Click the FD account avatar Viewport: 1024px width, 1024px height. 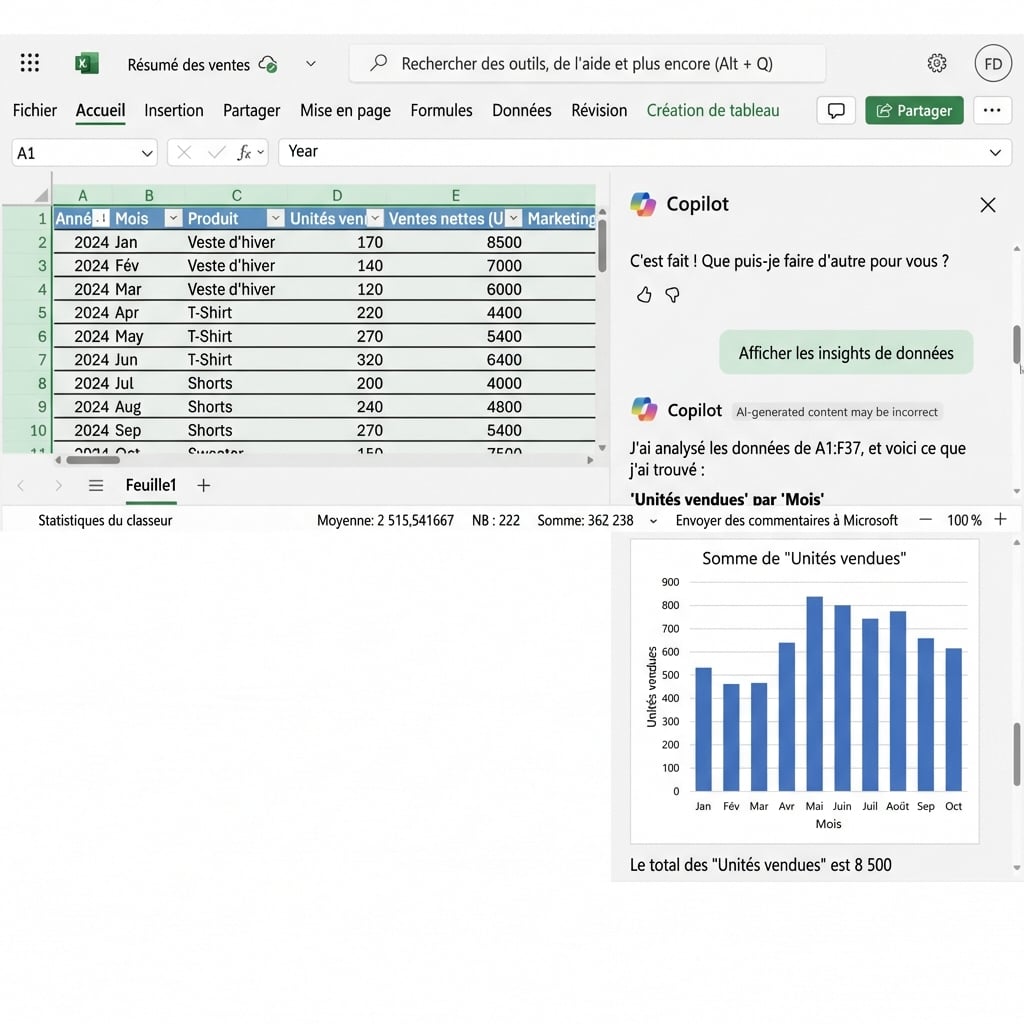[993, 62]
